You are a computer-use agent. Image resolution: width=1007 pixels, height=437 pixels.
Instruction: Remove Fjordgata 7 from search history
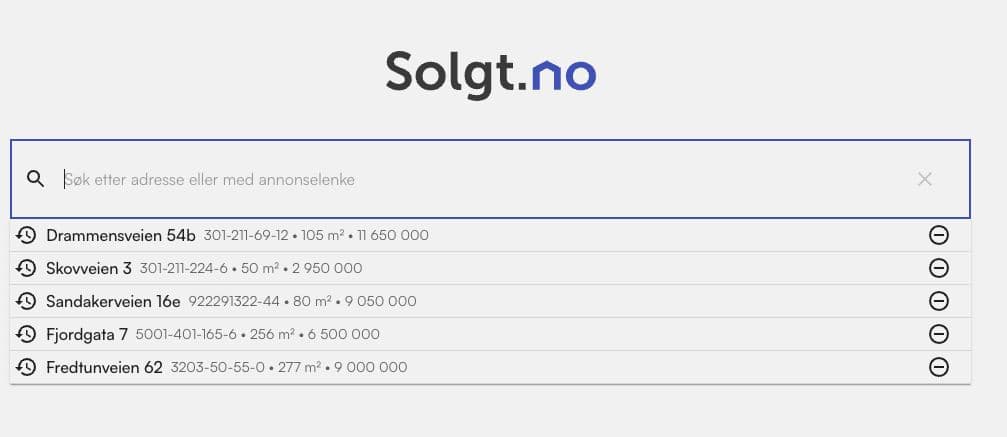click(939, 334)
